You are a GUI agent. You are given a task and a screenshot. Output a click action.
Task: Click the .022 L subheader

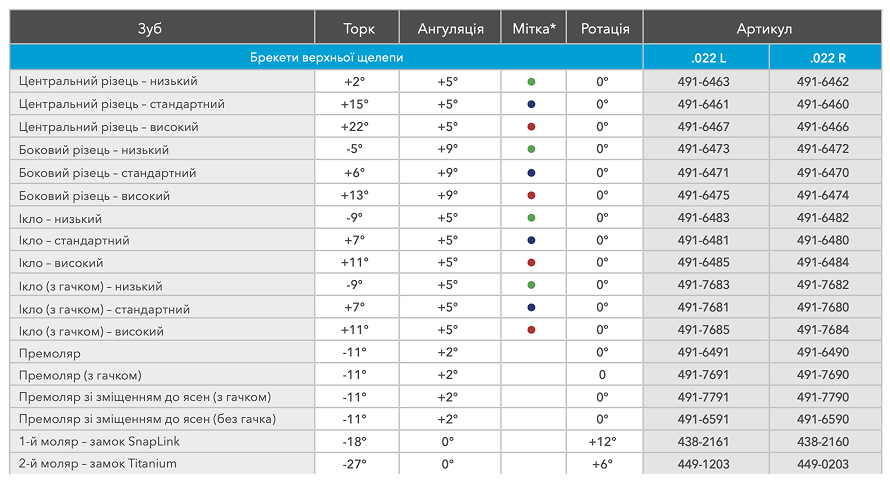pos(707,58)
